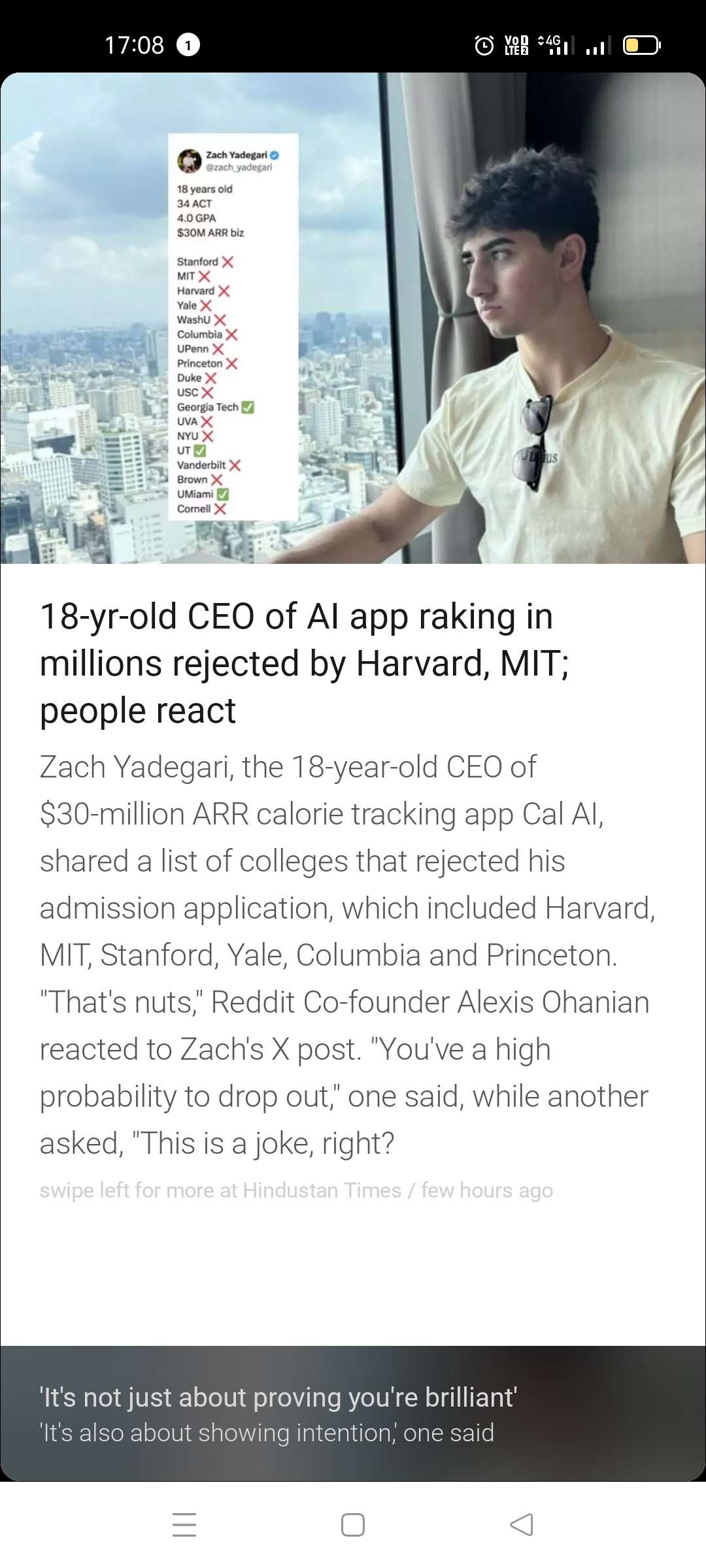Screen dimensions: 706x1568
Task: Tap the blue verified badge beside Zach Yadegari
Action: pyautogui.click(x=275, y=155)
